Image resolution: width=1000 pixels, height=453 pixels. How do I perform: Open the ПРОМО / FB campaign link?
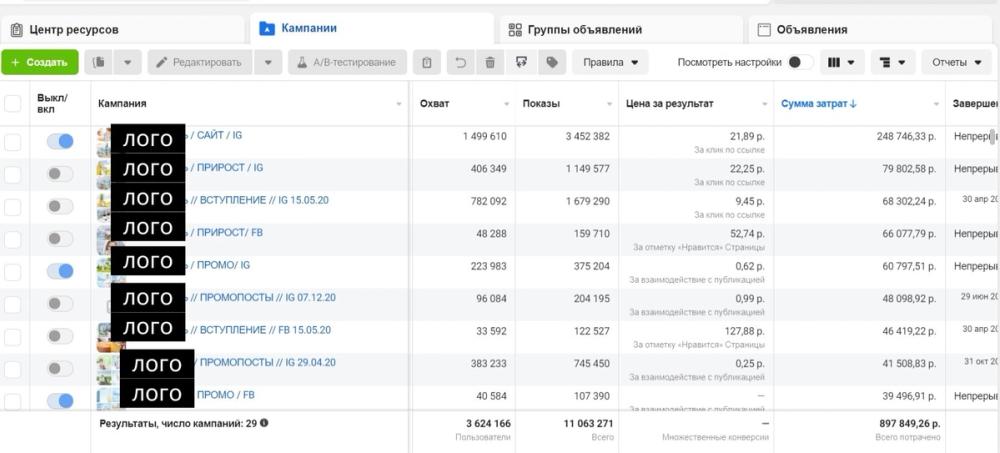225,396
